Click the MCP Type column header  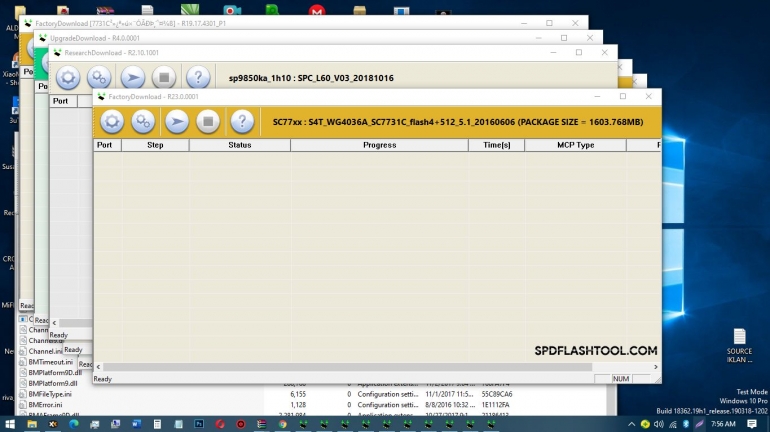click(x=576, y=145)
